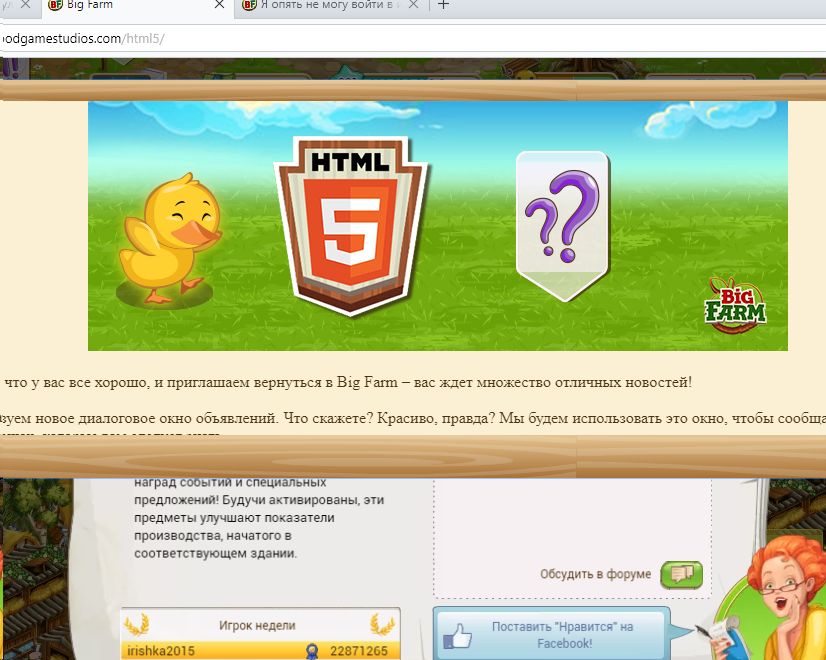
Task: Close the Big Farm tab
Action: [220, 4]
